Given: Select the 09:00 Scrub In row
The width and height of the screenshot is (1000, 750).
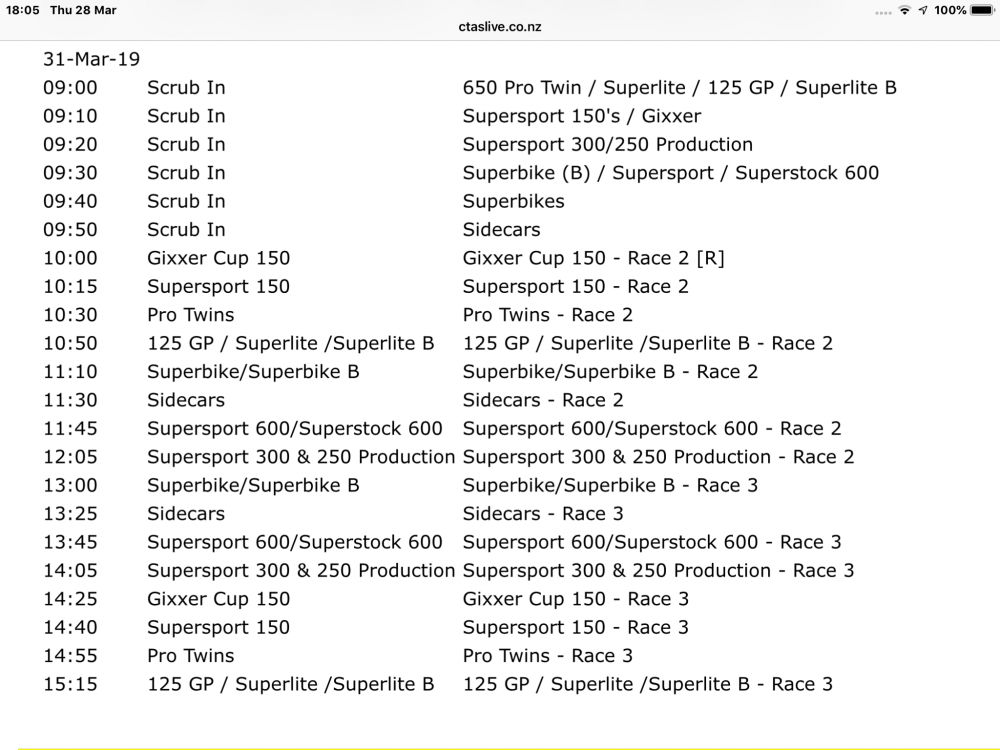Looking at the screenshot, I should tap(469, 87).
